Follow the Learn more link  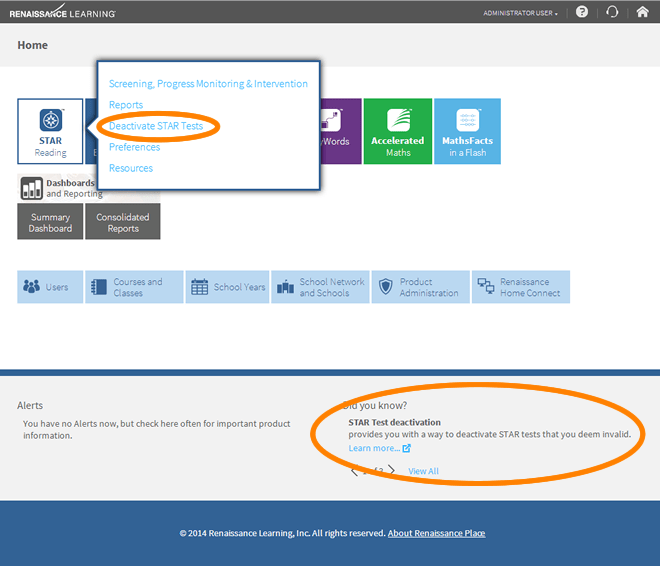374,448
